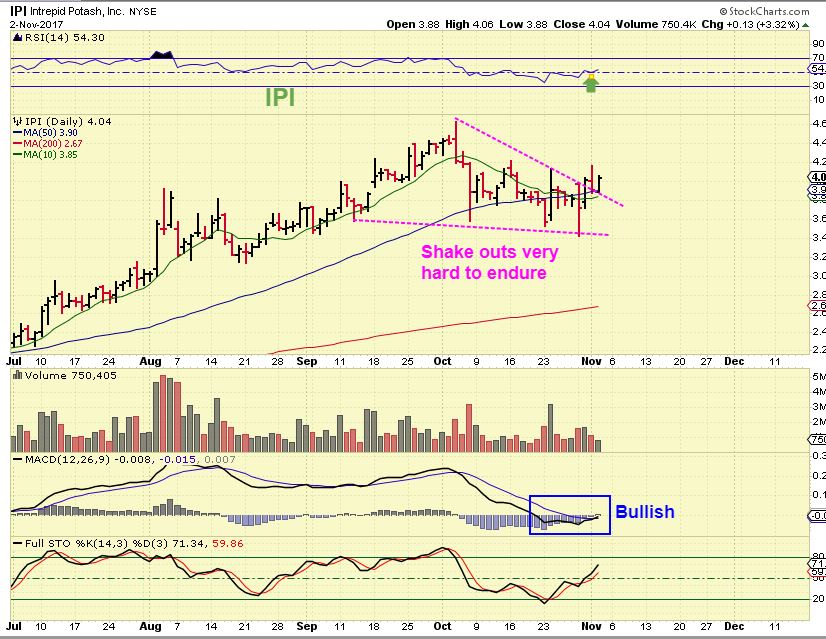Click the MACD signal value -0.015
The width and height of the screenshot is (826, 639).
pyautogui.click(x=178, y=460)
